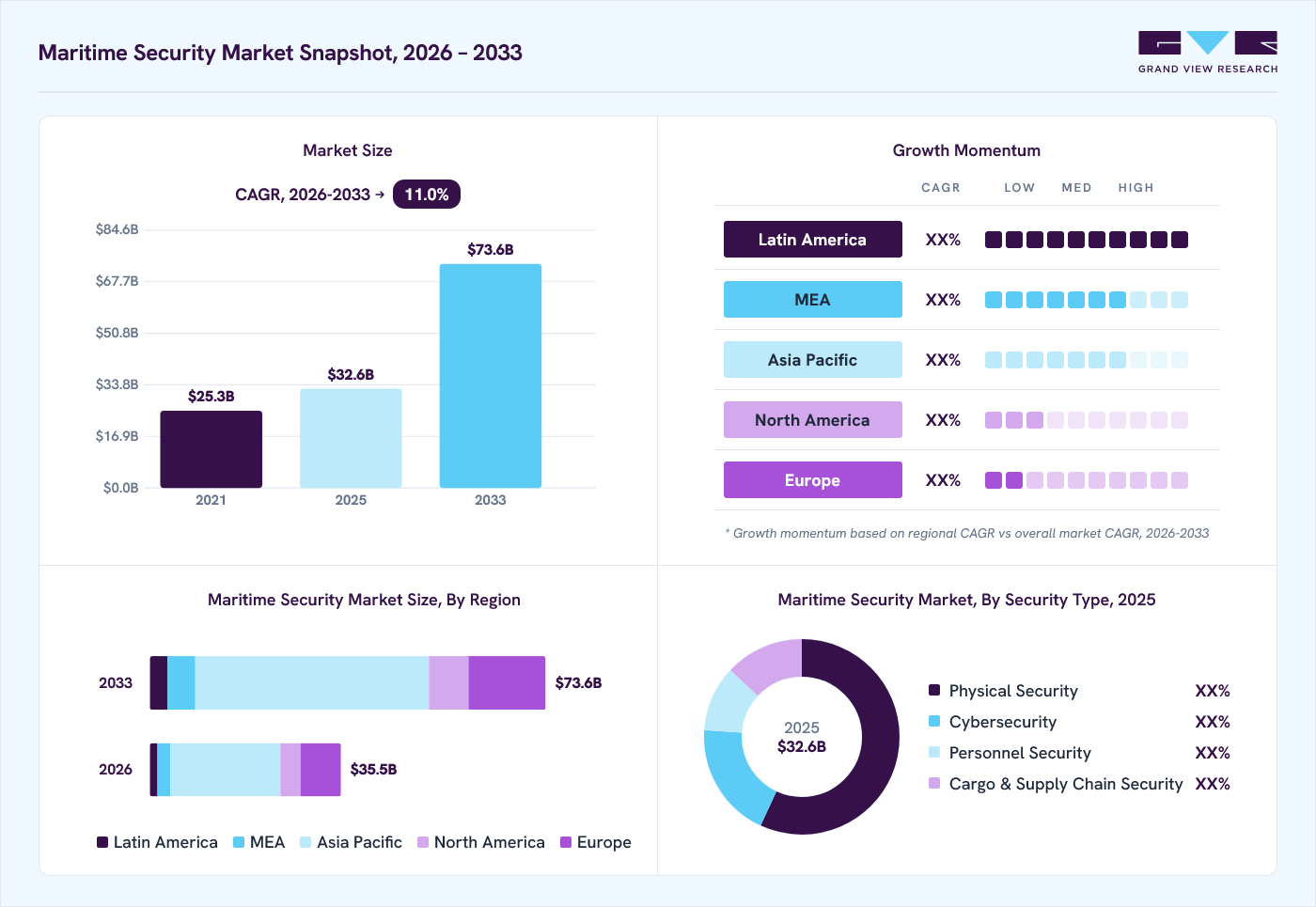Click the Europe segment in 2026 bar

pos(321,770)
